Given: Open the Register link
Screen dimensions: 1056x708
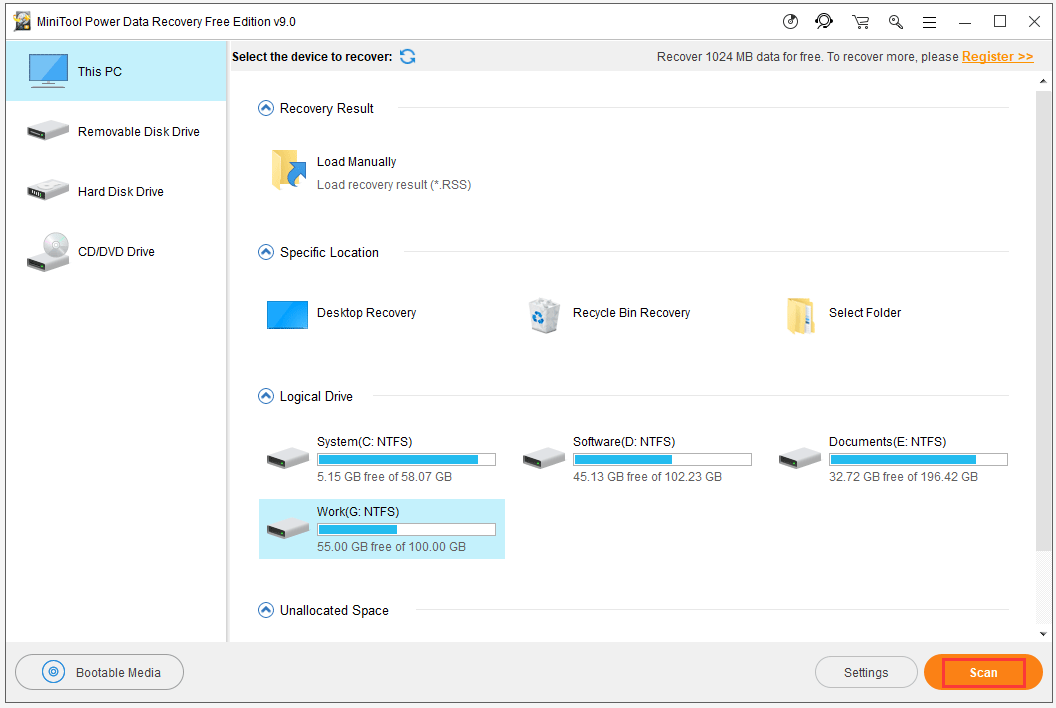Looking at the screenshot, I should [x=997, y=57].
